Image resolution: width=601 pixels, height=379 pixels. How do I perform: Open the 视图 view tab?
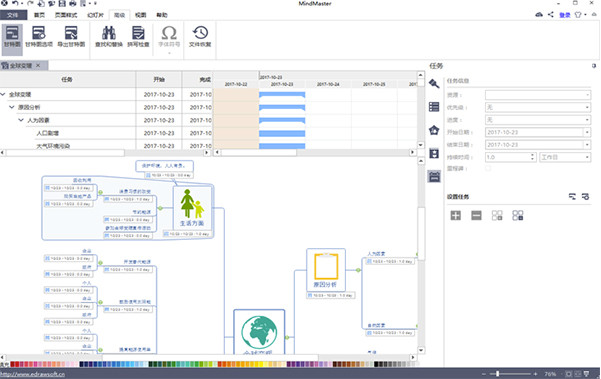point(141,15)
